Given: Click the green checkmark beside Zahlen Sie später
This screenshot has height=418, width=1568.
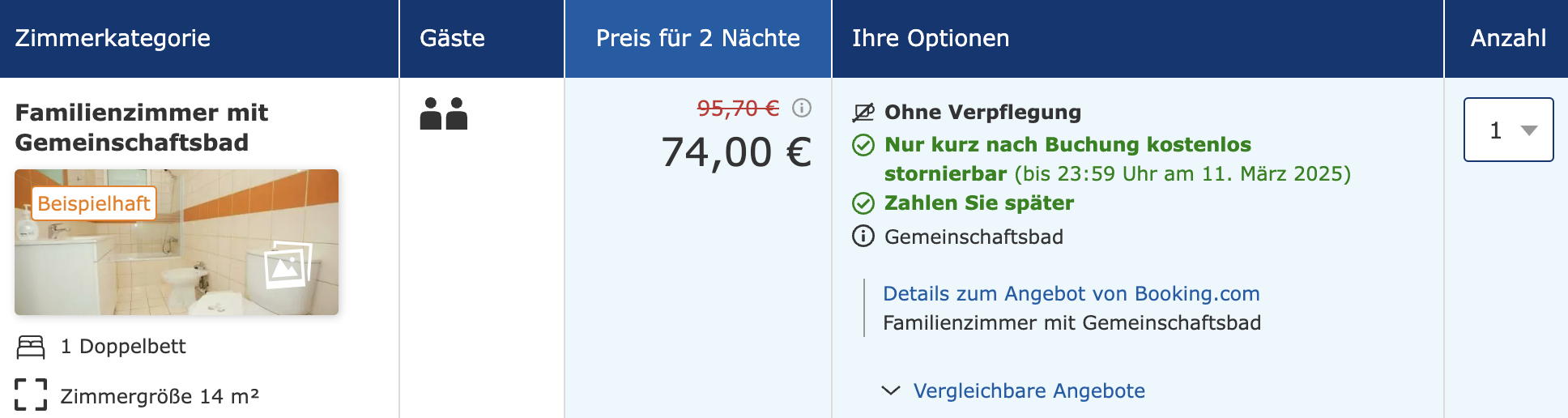Looking at the screenshot, I should pos(863,203).
